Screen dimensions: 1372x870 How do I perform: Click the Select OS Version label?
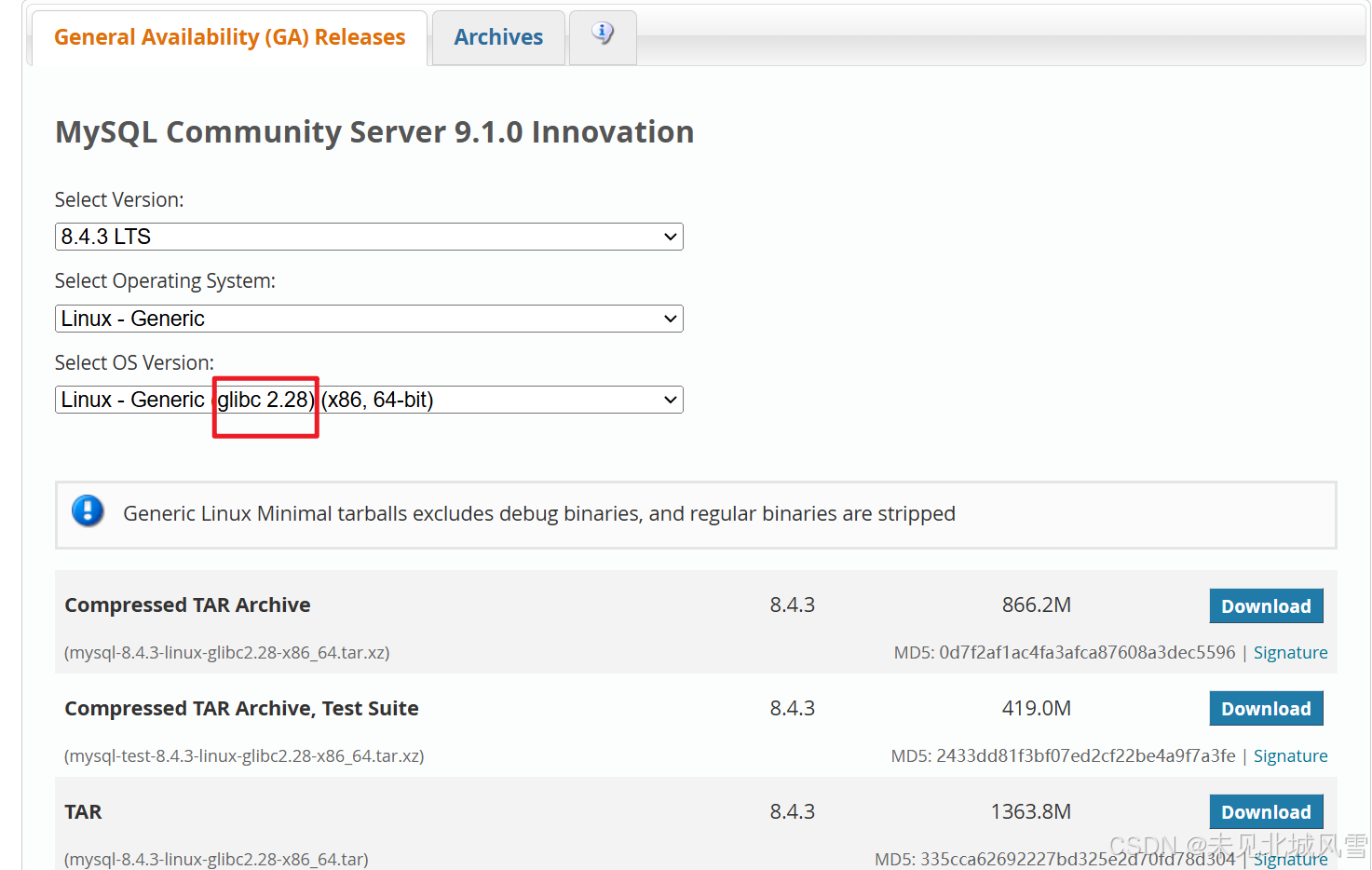134,363
